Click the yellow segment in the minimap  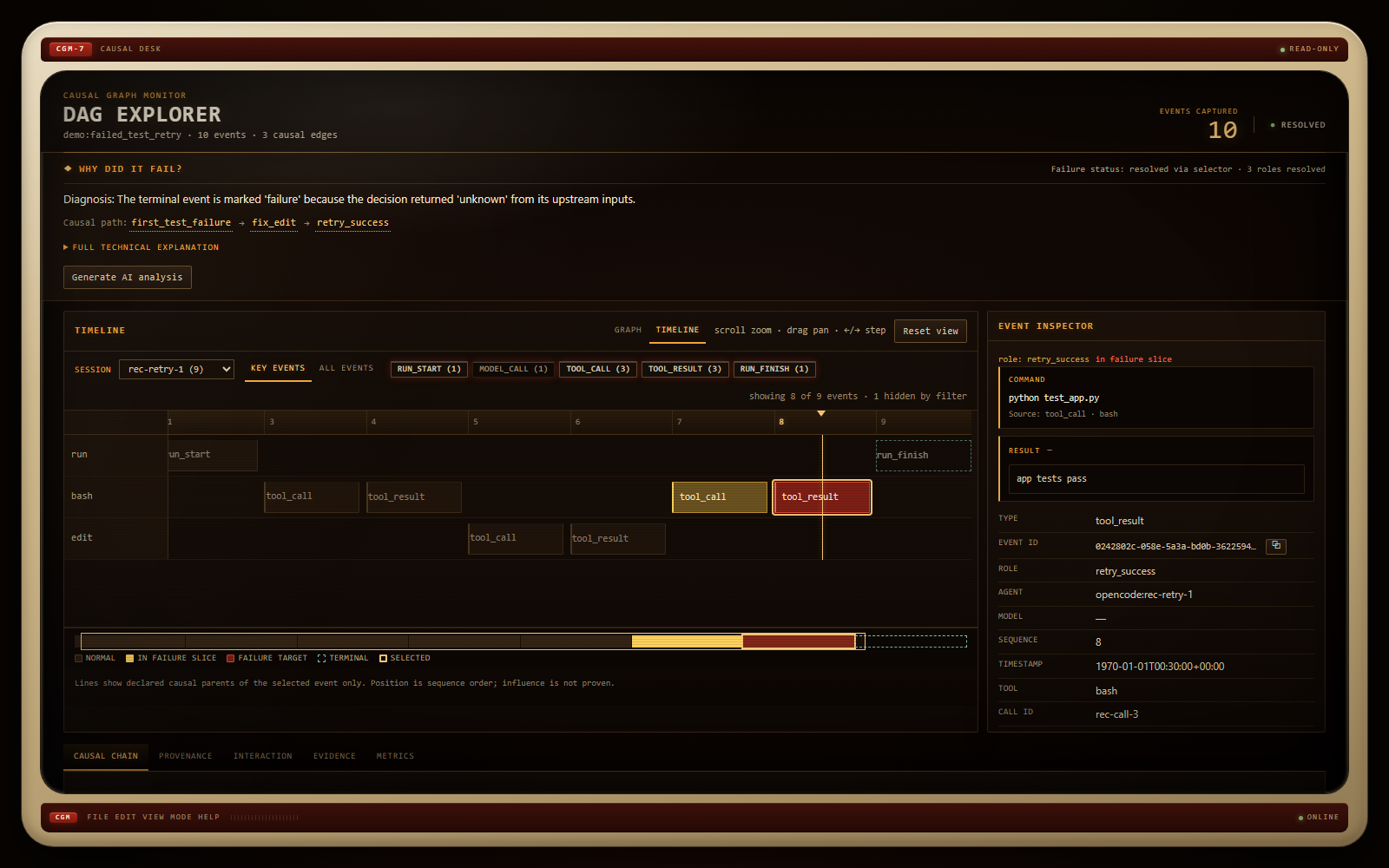[x=687, y=641]
